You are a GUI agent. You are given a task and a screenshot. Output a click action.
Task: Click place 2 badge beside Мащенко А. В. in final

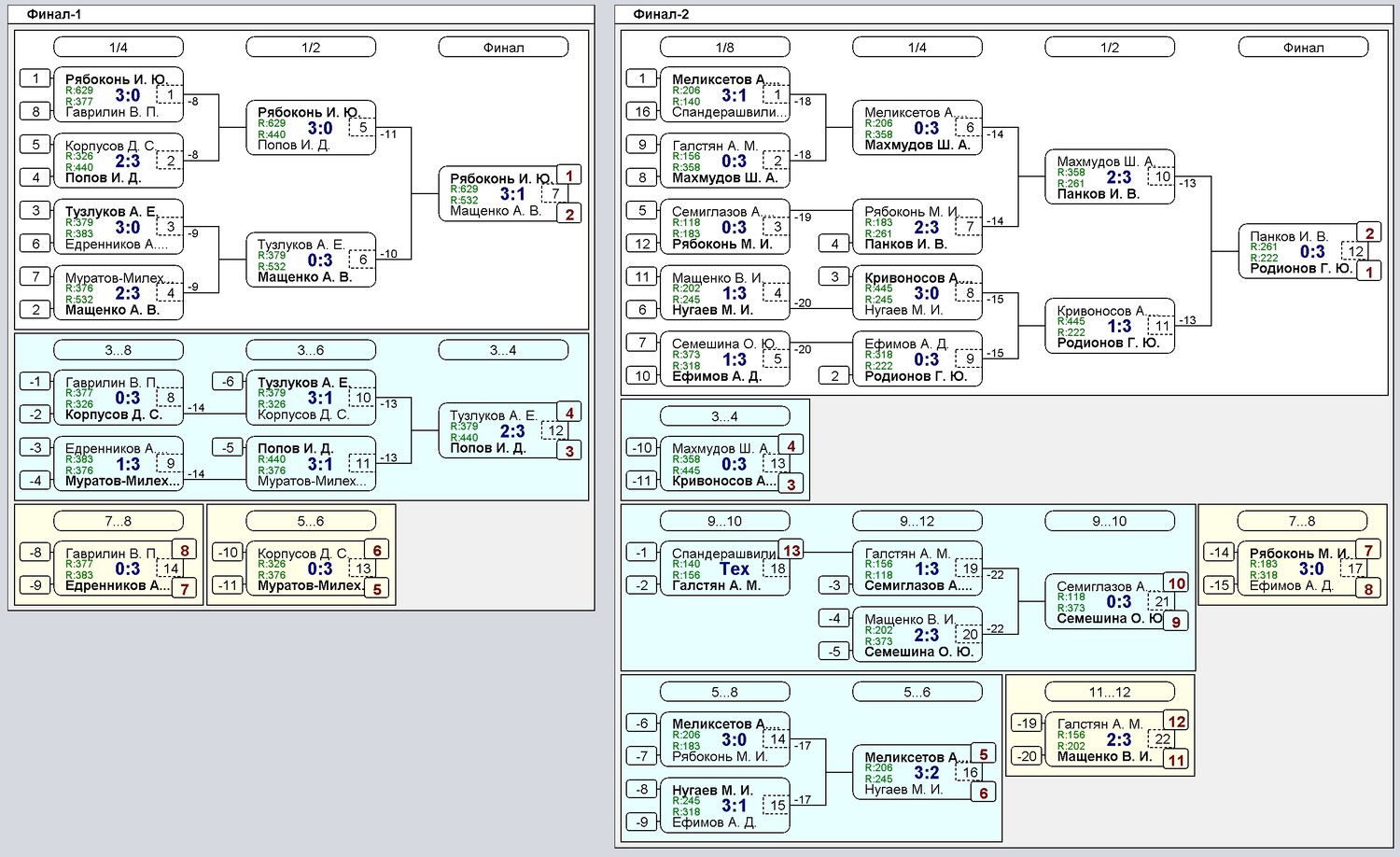pos(569,214)
